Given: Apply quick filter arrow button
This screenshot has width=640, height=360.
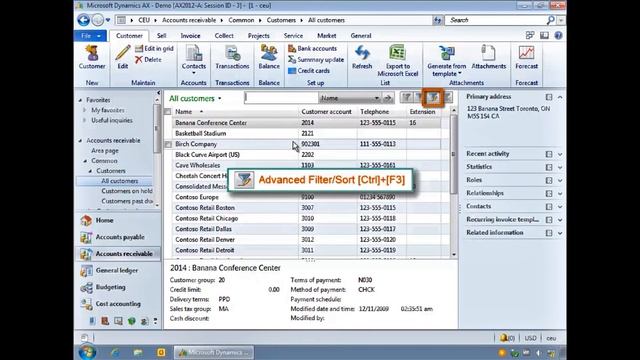Looking at the screenshot, I should click(388, 98).
